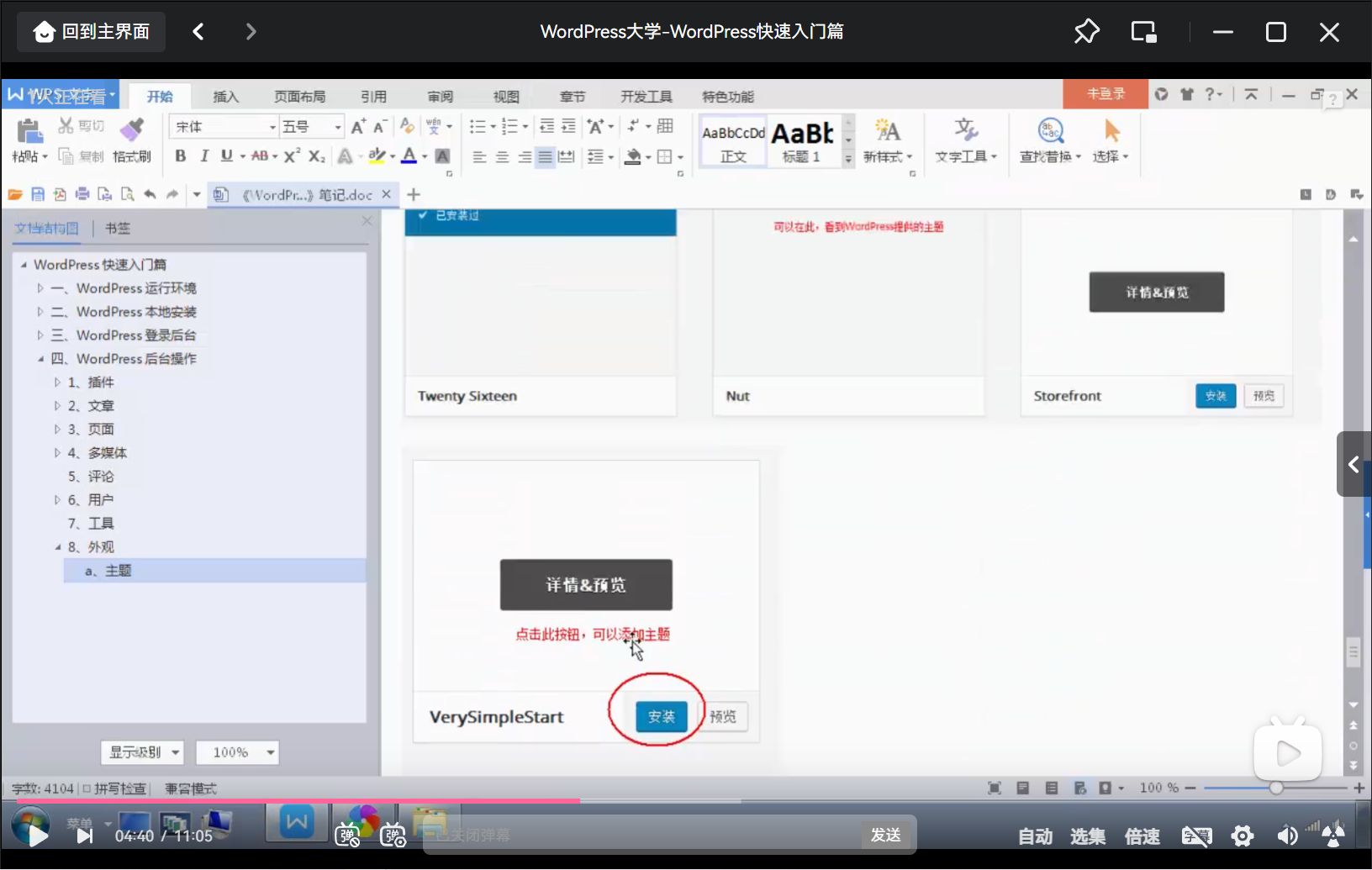
Task: Skip to next video
Action: [x=85, y=836]
